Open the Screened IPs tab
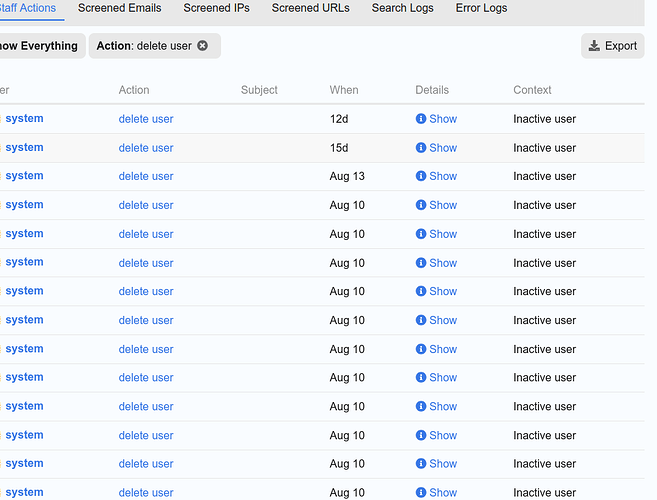The height and width of the screenshot is (500, 657). coord(217,8)
